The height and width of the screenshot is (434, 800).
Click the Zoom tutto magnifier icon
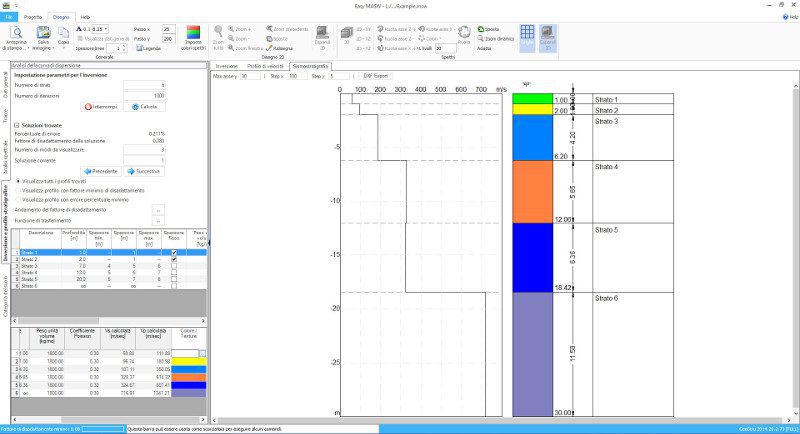(218, 32)
